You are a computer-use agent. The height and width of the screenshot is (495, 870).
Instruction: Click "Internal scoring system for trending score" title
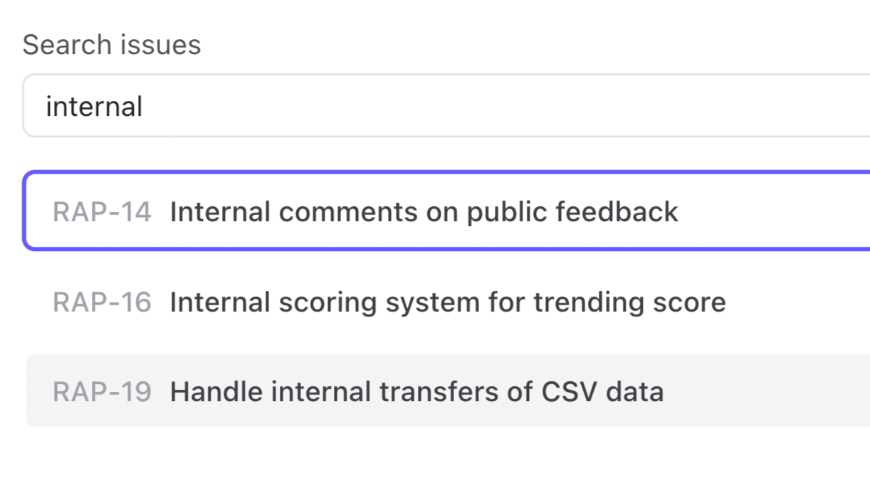click(447, 302)
